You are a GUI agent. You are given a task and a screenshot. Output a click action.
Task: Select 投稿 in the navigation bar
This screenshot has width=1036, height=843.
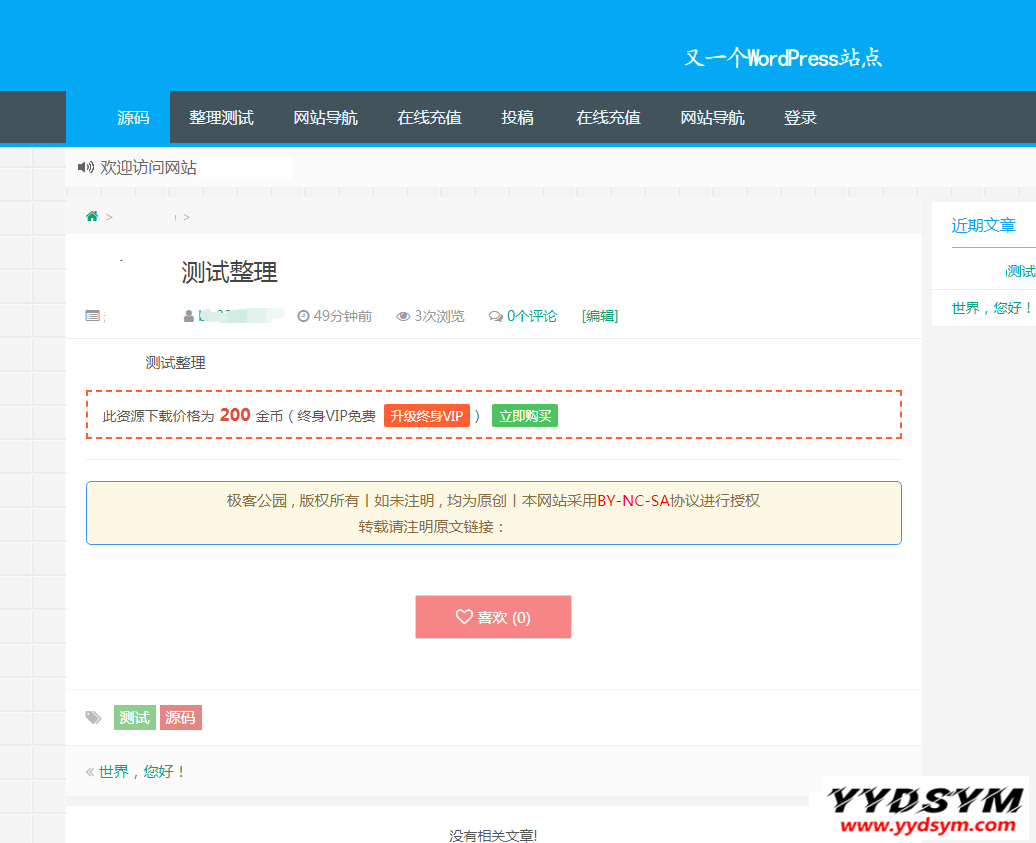pyautogui.click(x=517, y=117)
